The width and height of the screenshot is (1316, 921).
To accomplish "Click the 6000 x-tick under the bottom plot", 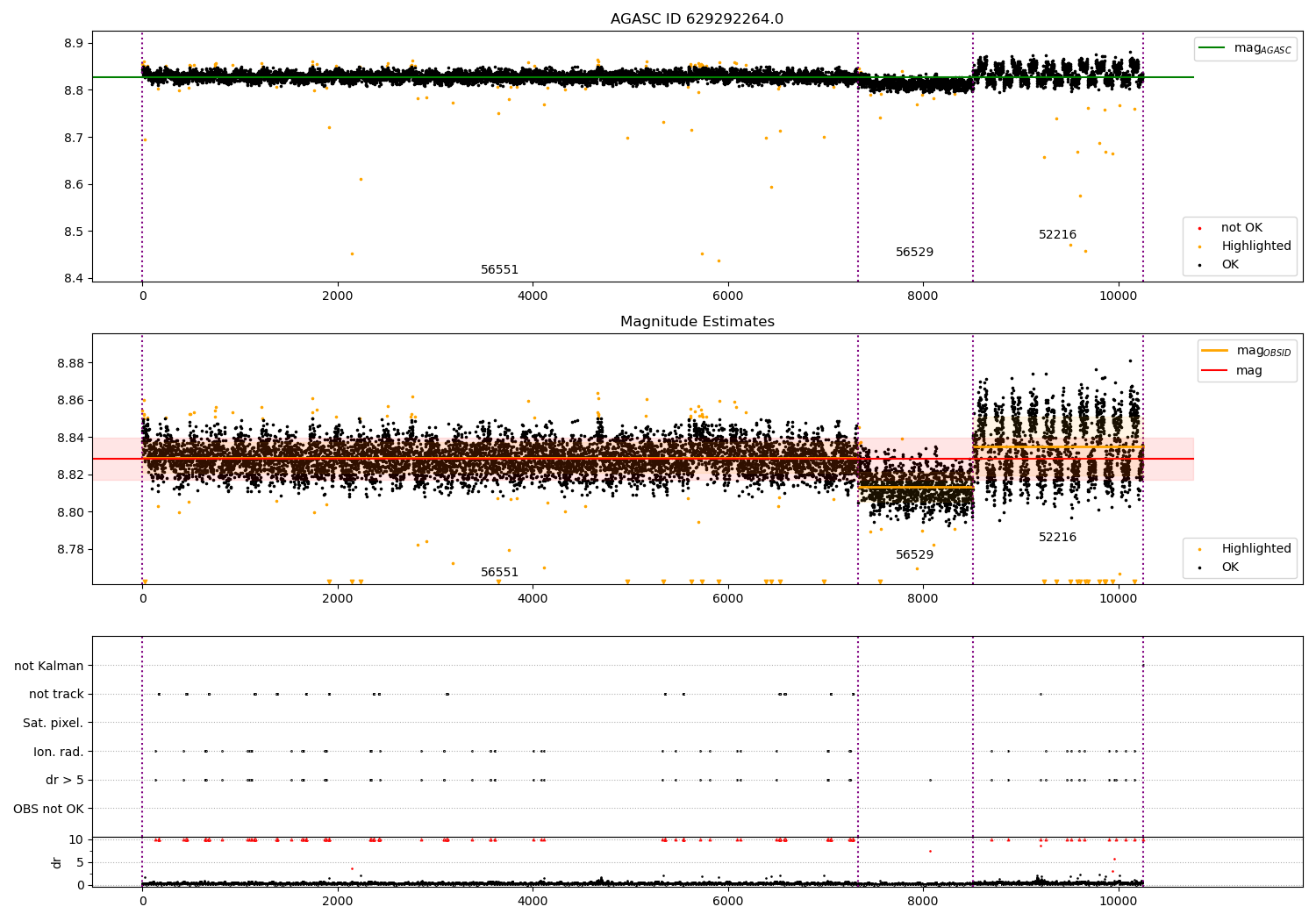I will [728, 901].
